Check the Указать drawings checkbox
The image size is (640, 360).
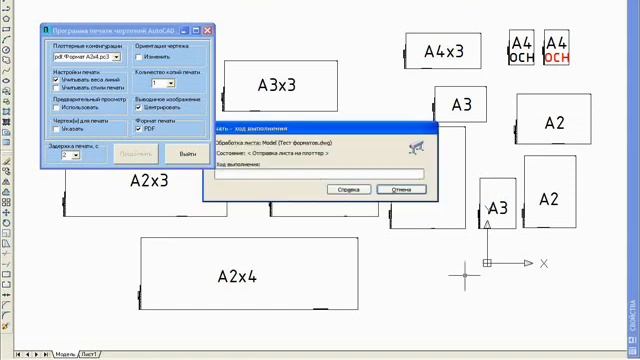coord(56,129)
